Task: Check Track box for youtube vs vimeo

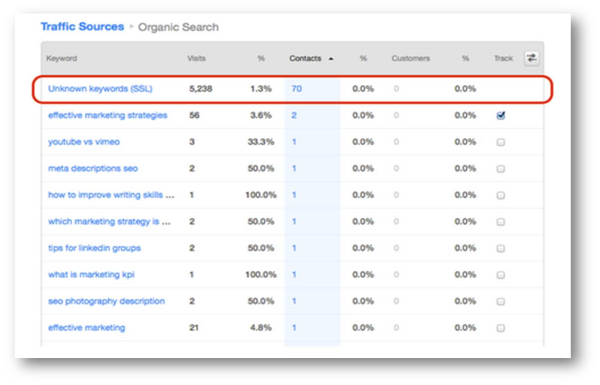Action: 501,142
